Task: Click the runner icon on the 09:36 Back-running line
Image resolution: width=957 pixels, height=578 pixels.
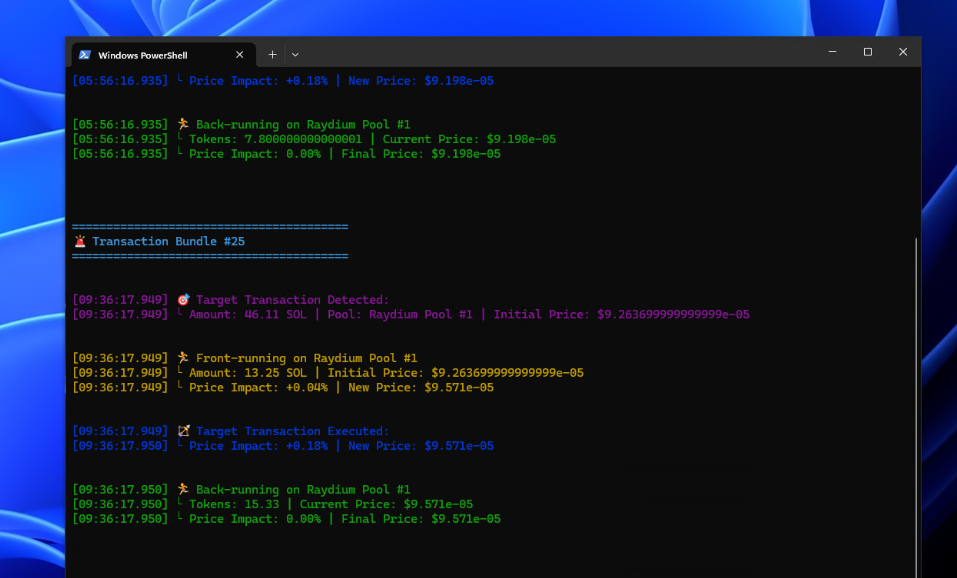Action: point(183,489)
